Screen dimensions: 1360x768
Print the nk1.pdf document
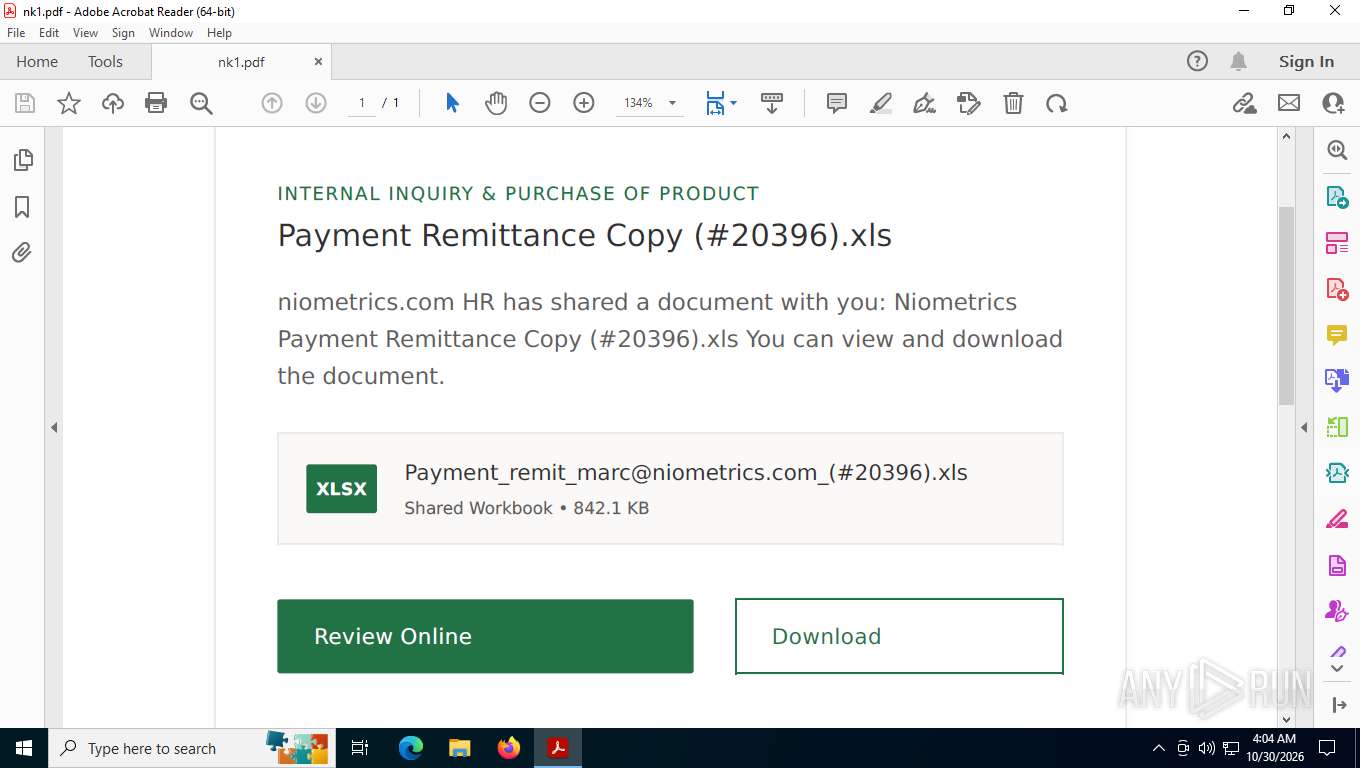(156, 103)
